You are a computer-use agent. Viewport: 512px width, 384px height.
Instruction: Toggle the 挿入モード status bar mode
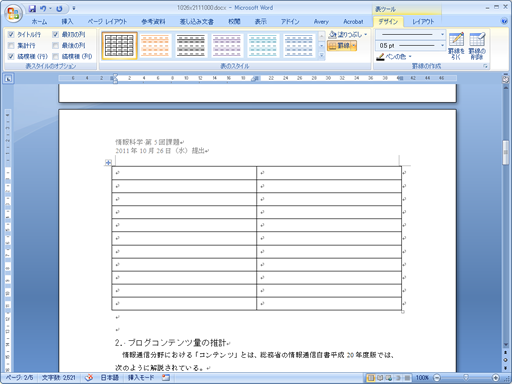[141, 378]
